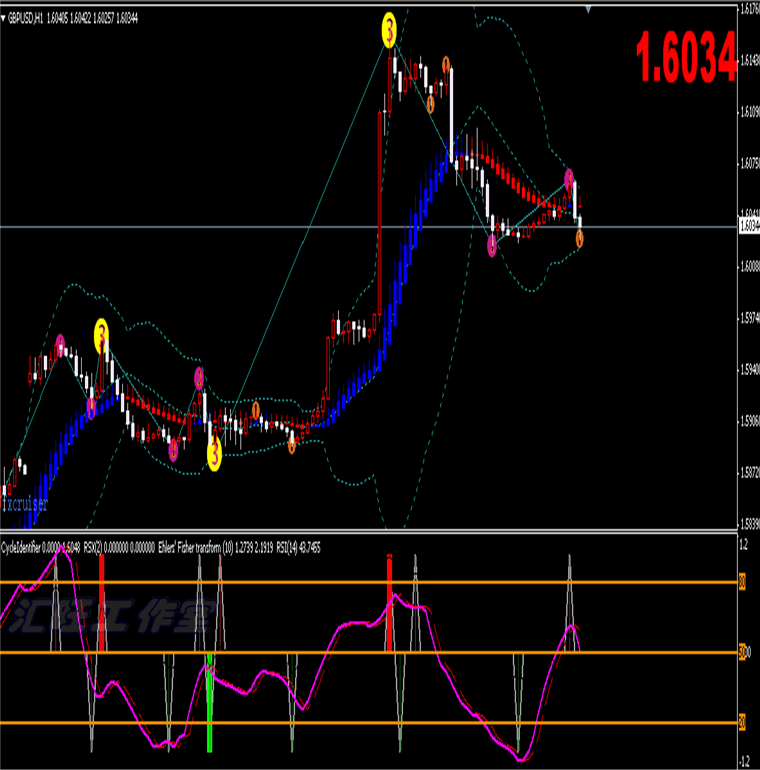The image size is (760, 770).
Task: Click the triangle icon before the GBPUSD,H1 title
Action: coord(3,19)
